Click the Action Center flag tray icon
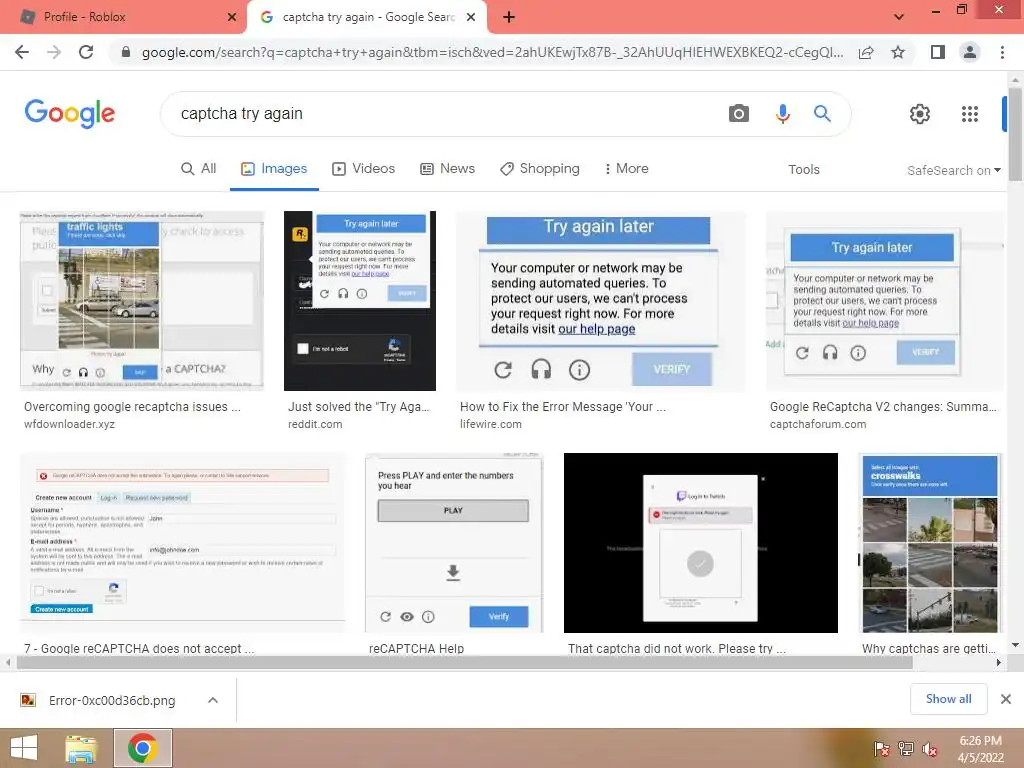The width and height of the screenshot is (1024, 768). click(882, 749)
